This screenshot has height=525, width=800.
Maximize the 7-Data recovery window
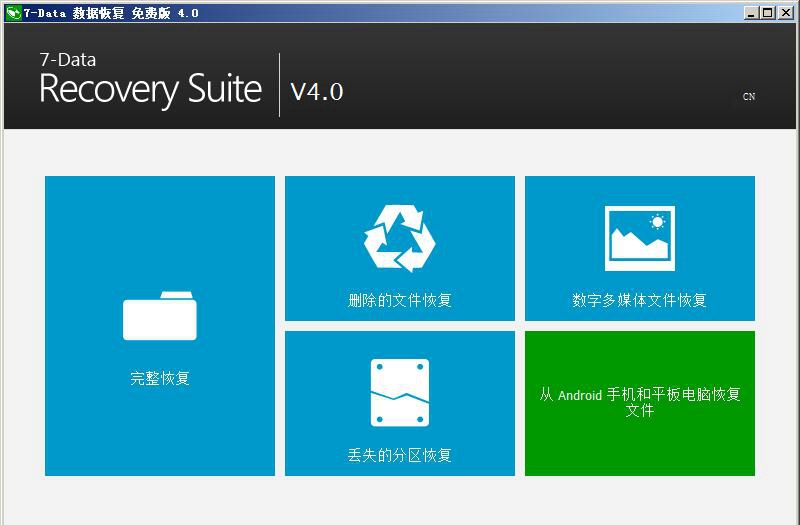(767, 13)
